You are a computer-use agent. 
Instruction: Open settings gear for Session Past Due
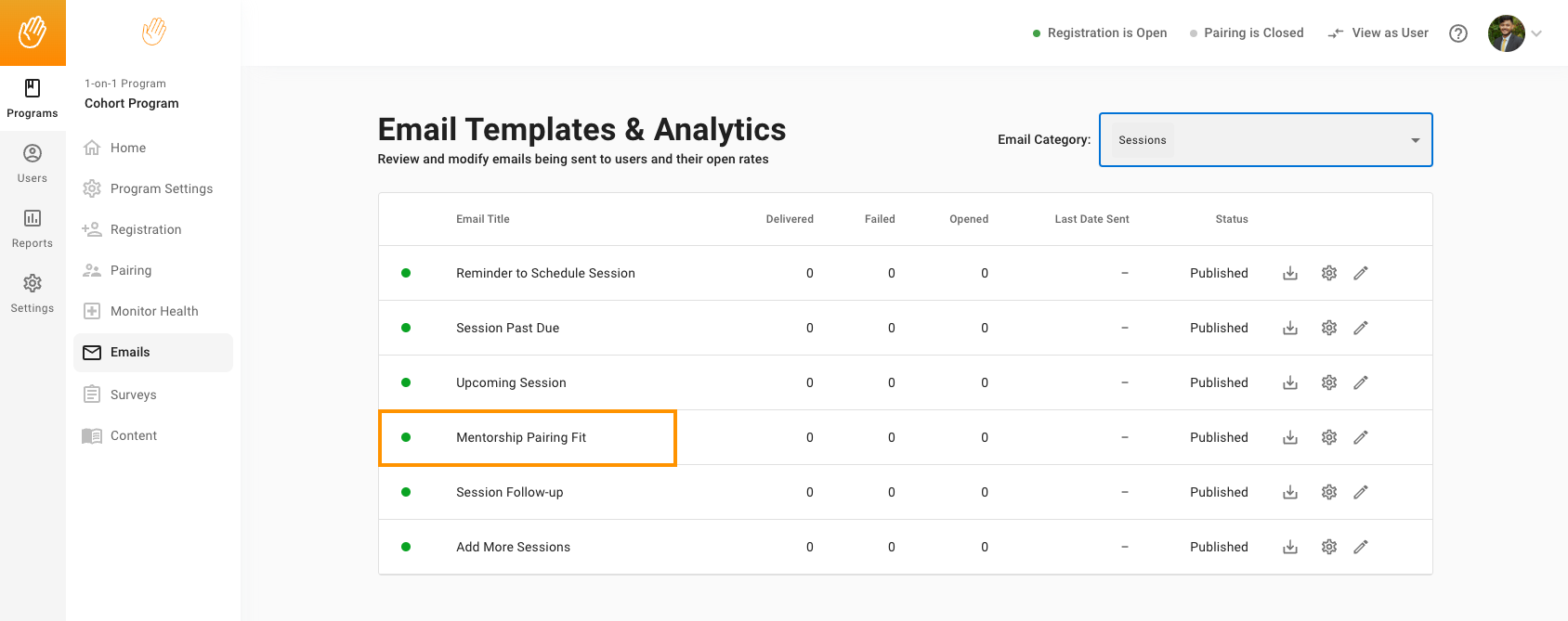1329,328
